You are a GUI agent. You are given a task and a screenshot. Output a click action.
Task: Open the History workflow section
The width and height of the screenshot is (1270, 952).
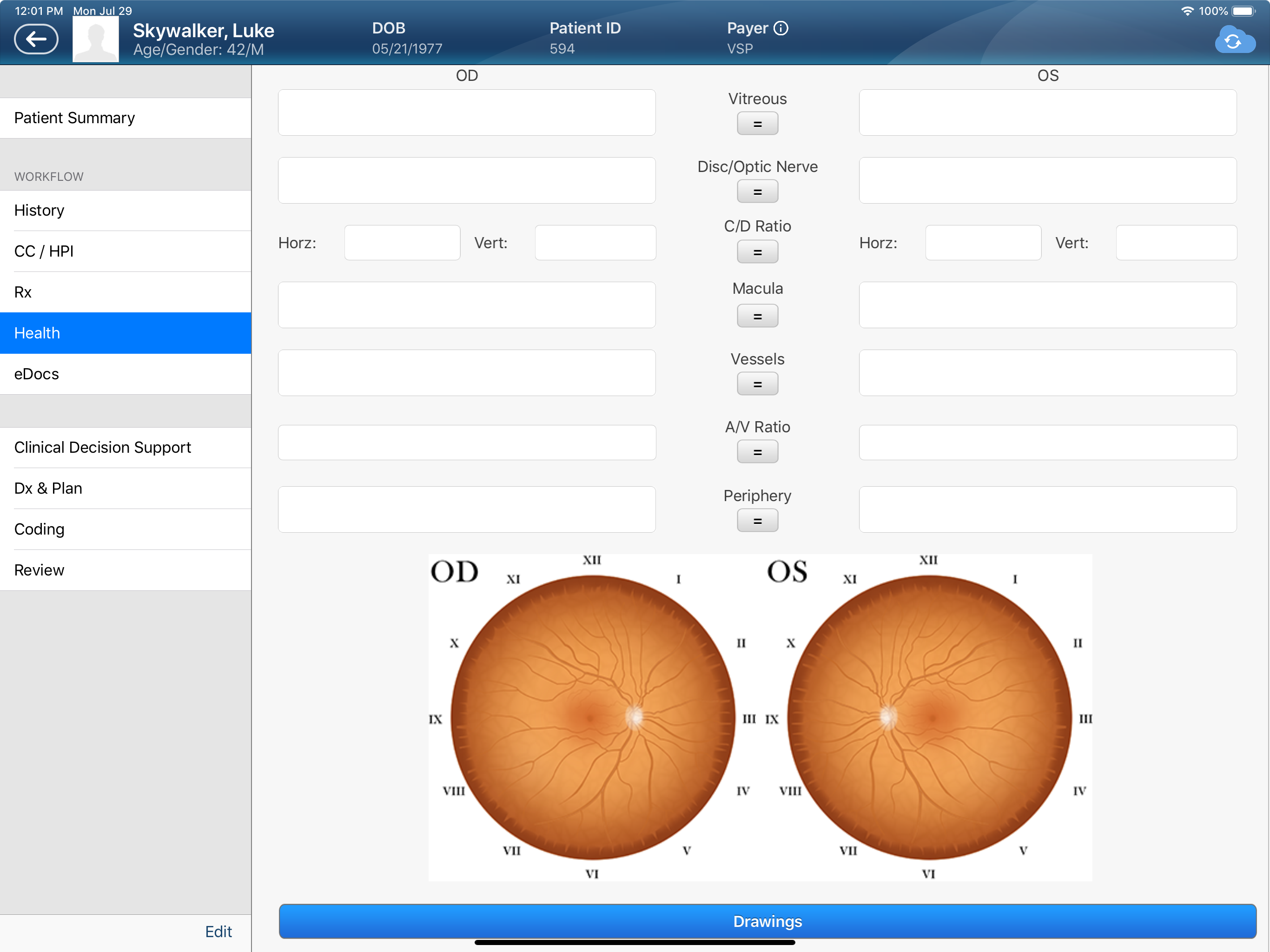click(x=126, y=210)
